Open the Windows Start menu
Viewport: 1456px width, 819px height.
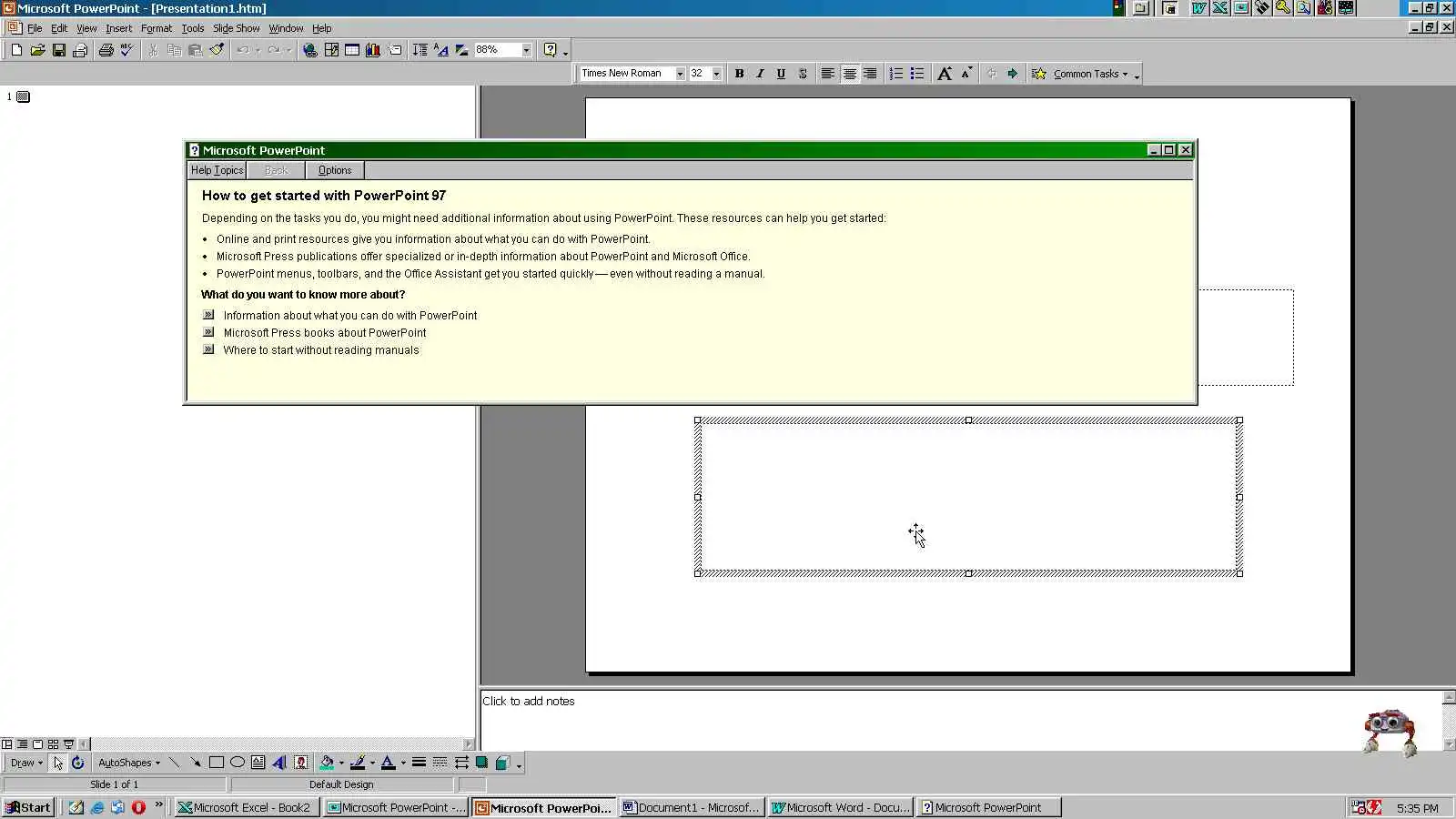click(x=28, y=807)
